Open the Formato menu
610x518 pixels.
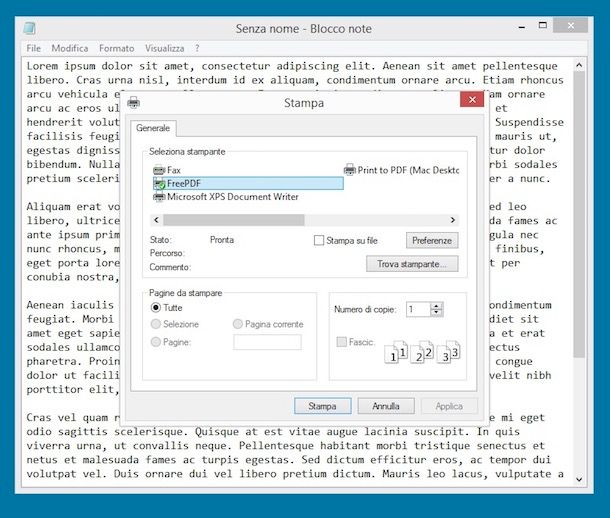tap(116, 48)
